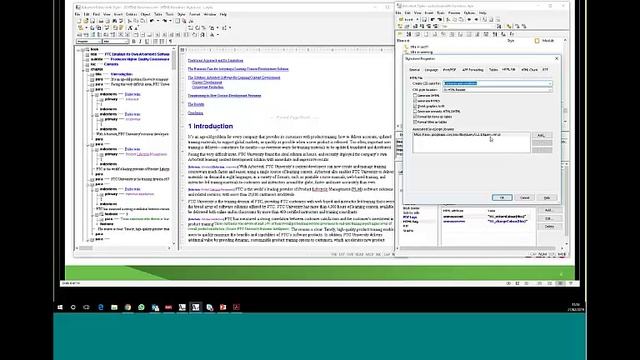The width and height of the screenshot is (640, 360).
Task: Follow the Content Development link in document
Action: pos(207,82)
